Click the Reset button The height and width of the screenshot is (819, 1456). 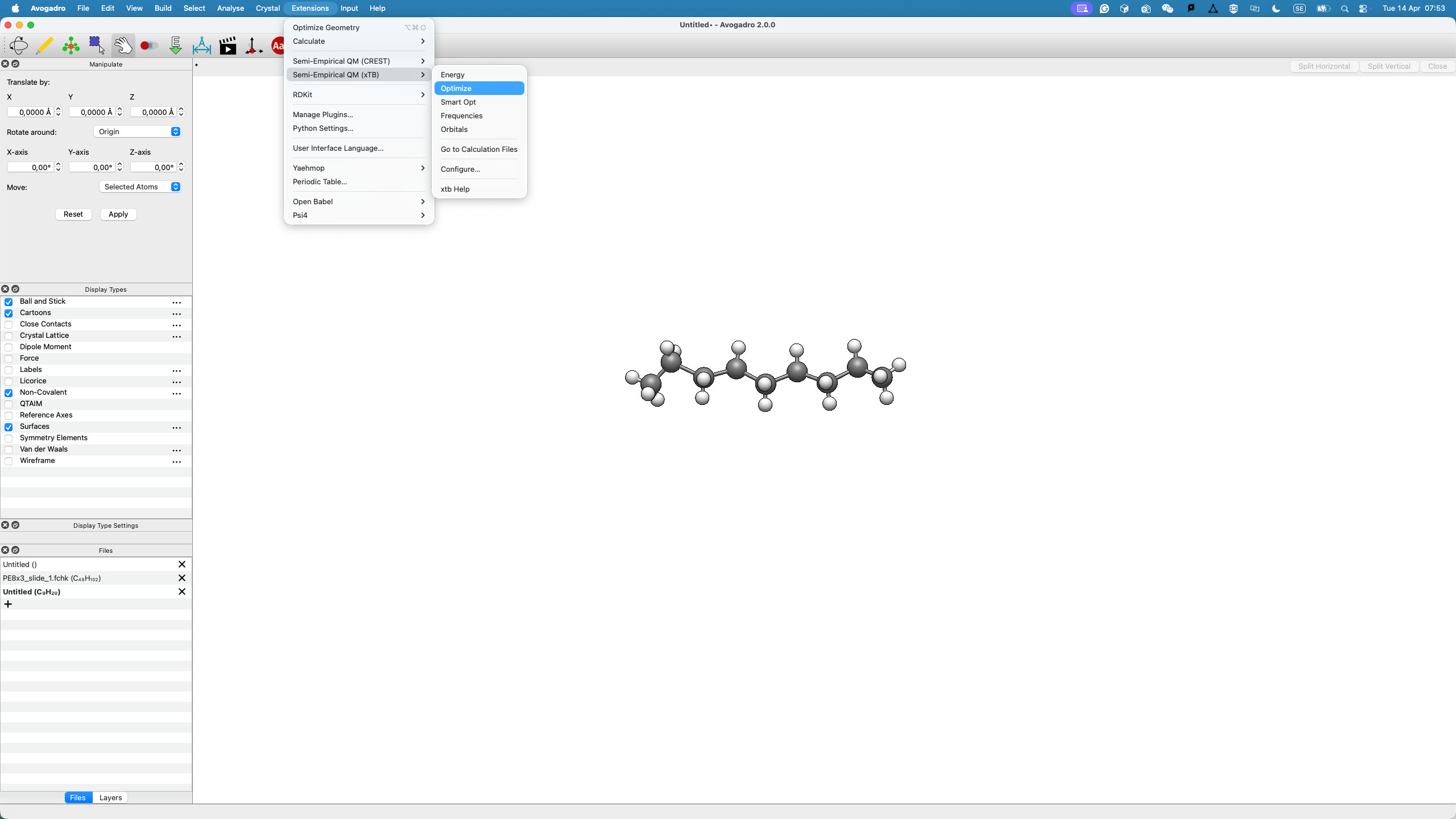pos(73,214)
